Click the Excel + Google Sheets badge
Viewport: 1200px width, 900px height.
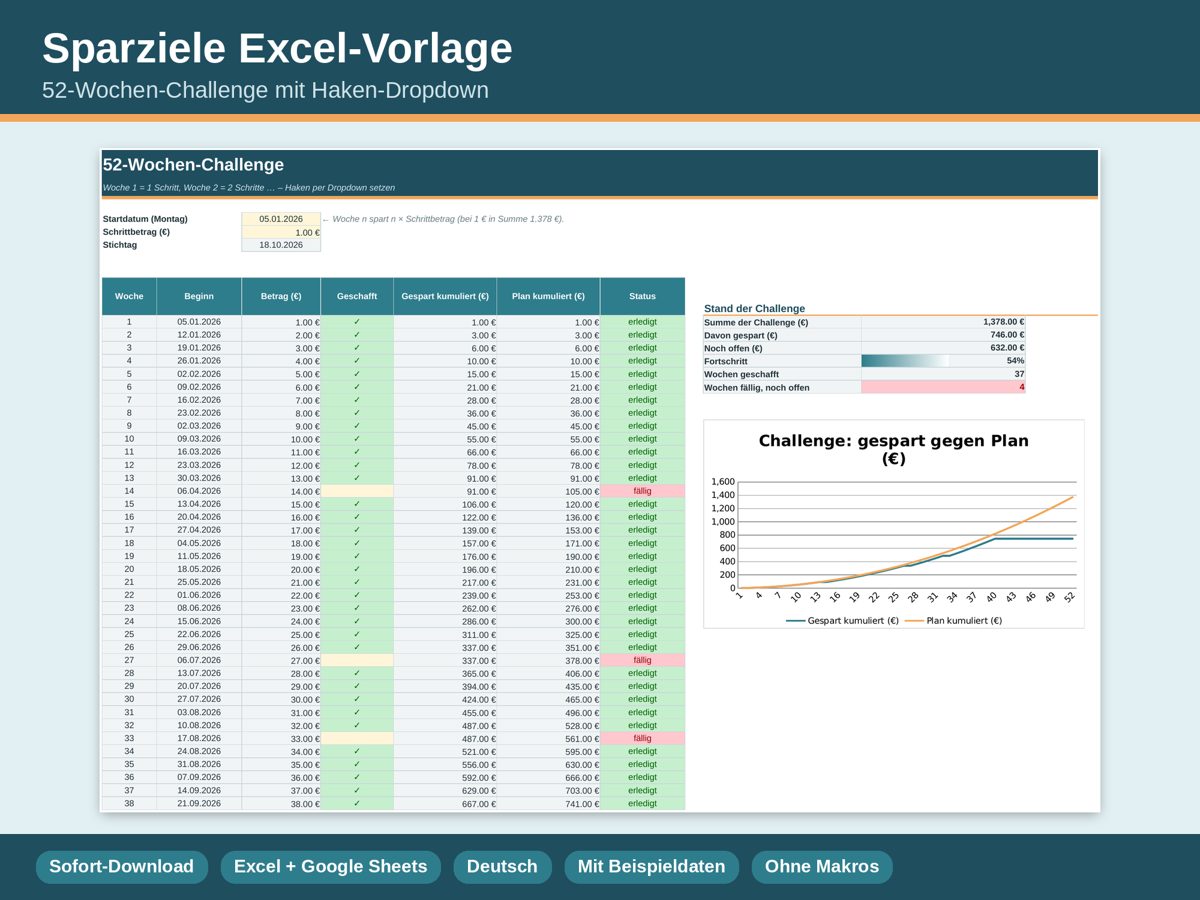[x=330, y=867]
